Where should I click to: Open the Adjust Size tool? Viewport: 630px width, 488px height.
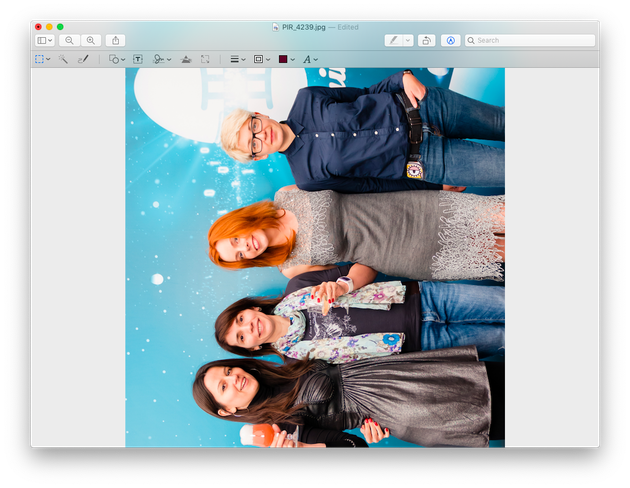click(205, 59)
